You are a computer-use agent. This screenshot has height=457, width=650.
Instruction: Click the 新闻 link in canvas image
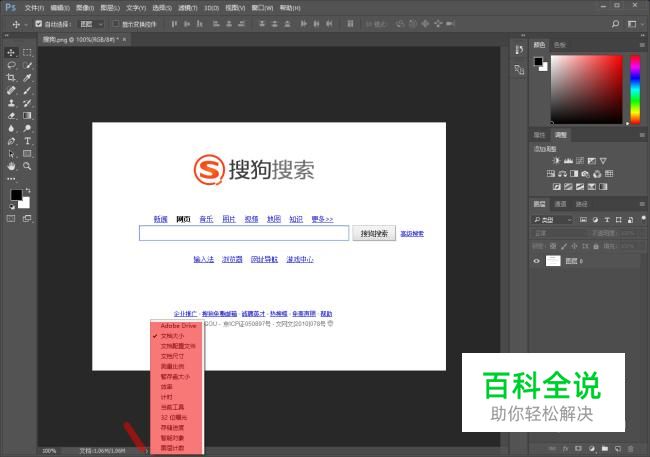click(x=160, y=219)
